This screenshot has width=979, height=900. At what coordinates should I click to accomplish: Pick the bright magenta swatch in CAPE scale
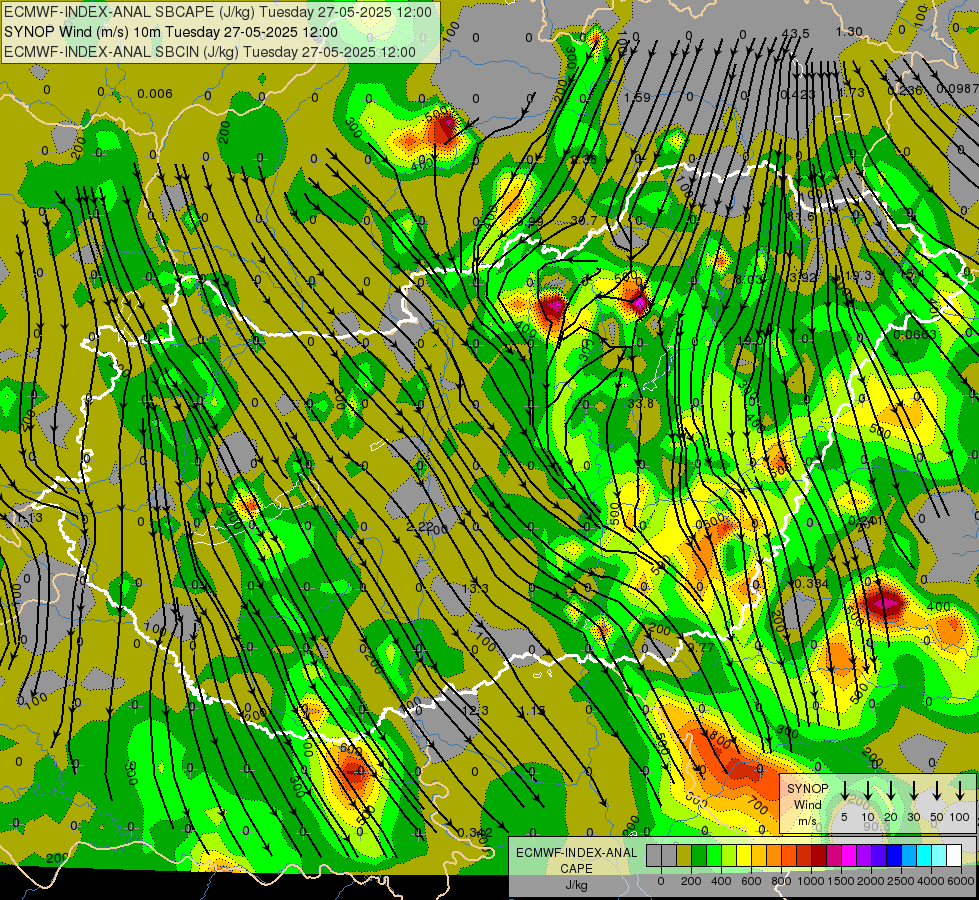tap(849, 855)
